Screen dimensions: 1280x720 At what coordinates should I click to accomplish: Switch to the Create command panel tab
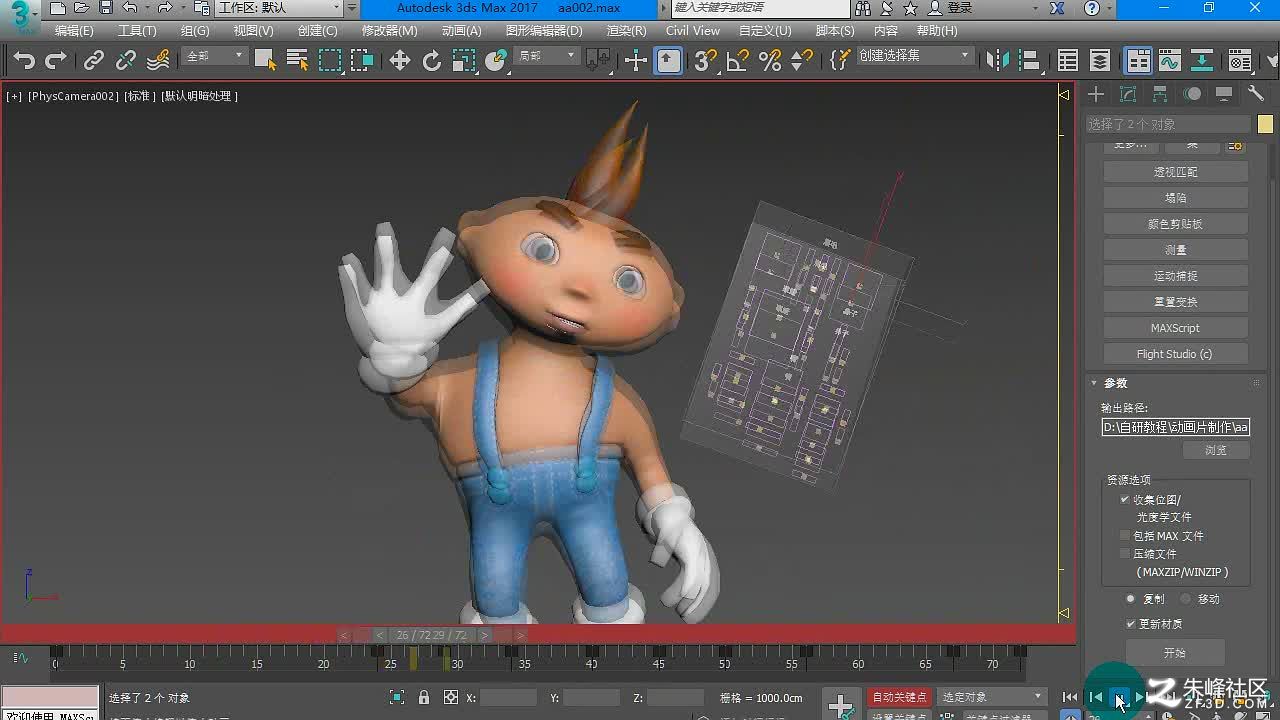[x=1096, y=94]
